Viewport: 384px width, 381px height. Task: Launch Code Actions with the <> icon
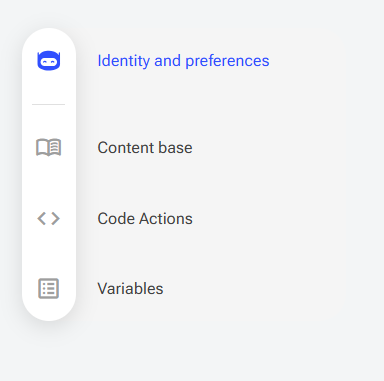click(x=49, y=219)
